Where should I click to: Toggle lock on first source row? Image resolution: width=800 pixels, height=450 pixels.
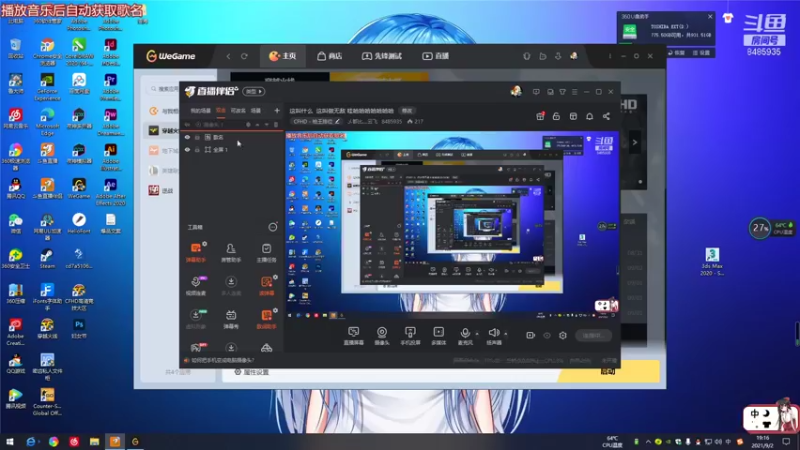[x=197, y=137]
